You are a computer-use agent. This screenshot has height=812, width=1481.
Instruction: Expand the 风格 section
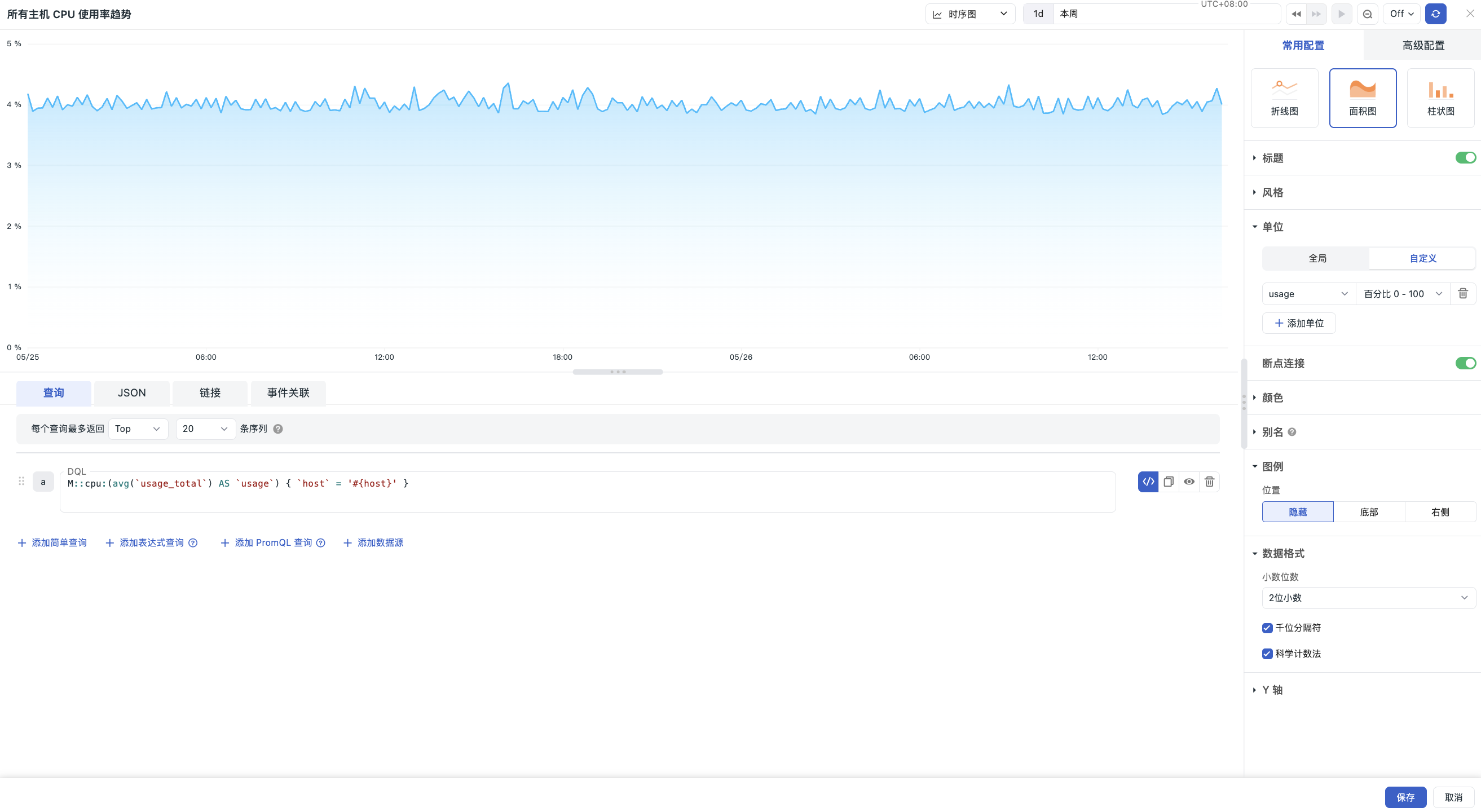tap(1272, 192)
